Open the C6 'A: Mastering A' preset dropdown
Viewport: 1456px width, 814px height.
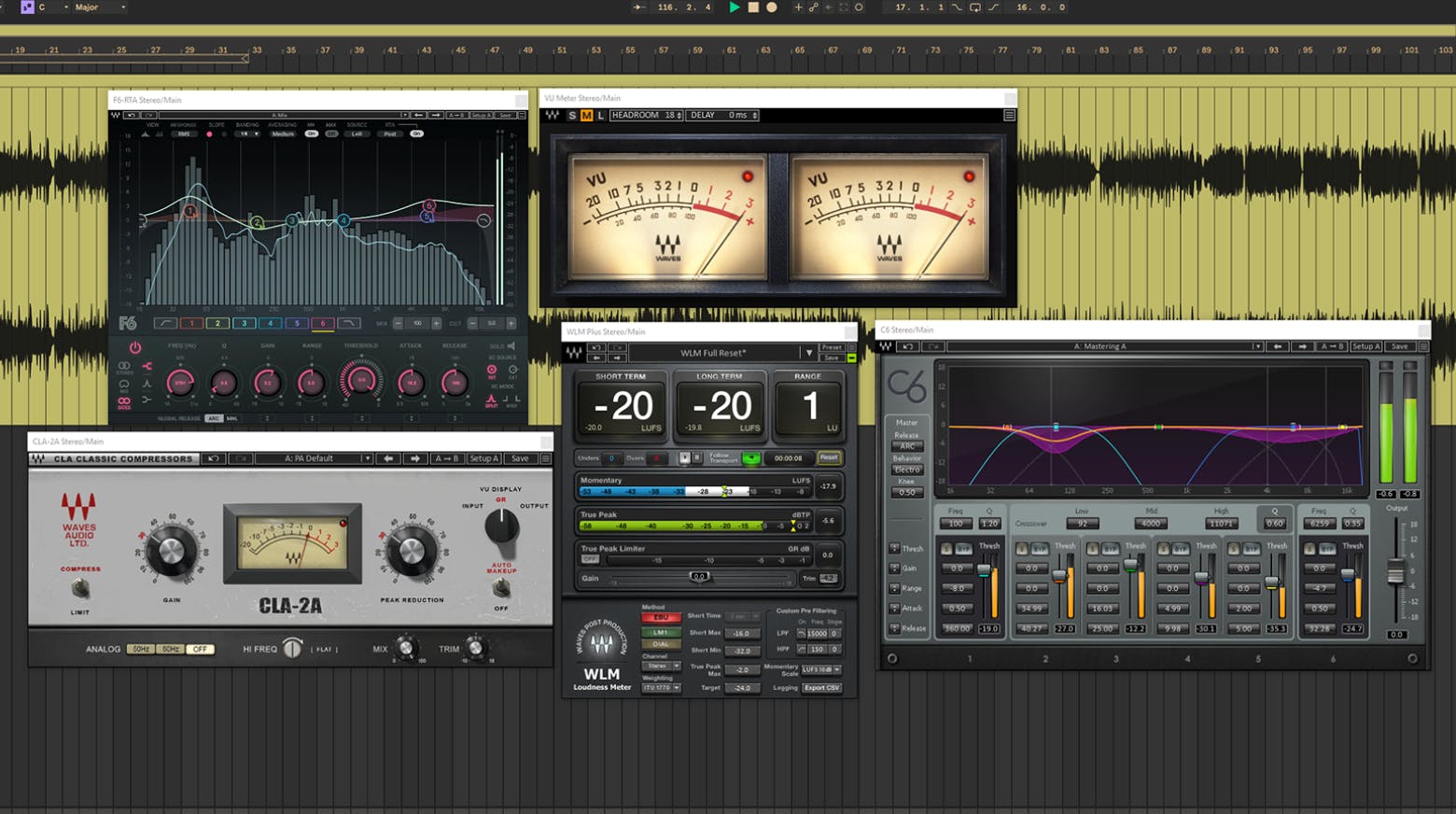pos(1105,346)
